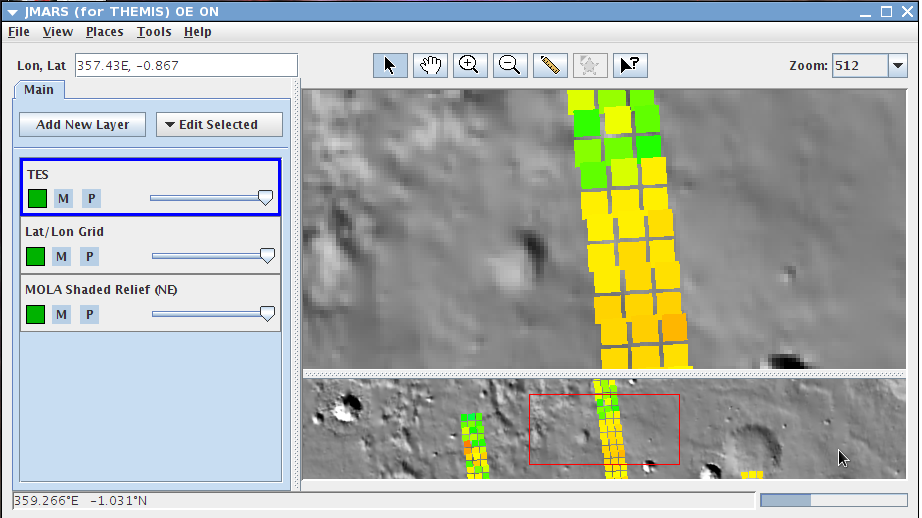Image resolution: width=922 pixels, height=518 pixels.
Task: Adjust the TES layer opacity slider
Action: (x=265, y=198)
